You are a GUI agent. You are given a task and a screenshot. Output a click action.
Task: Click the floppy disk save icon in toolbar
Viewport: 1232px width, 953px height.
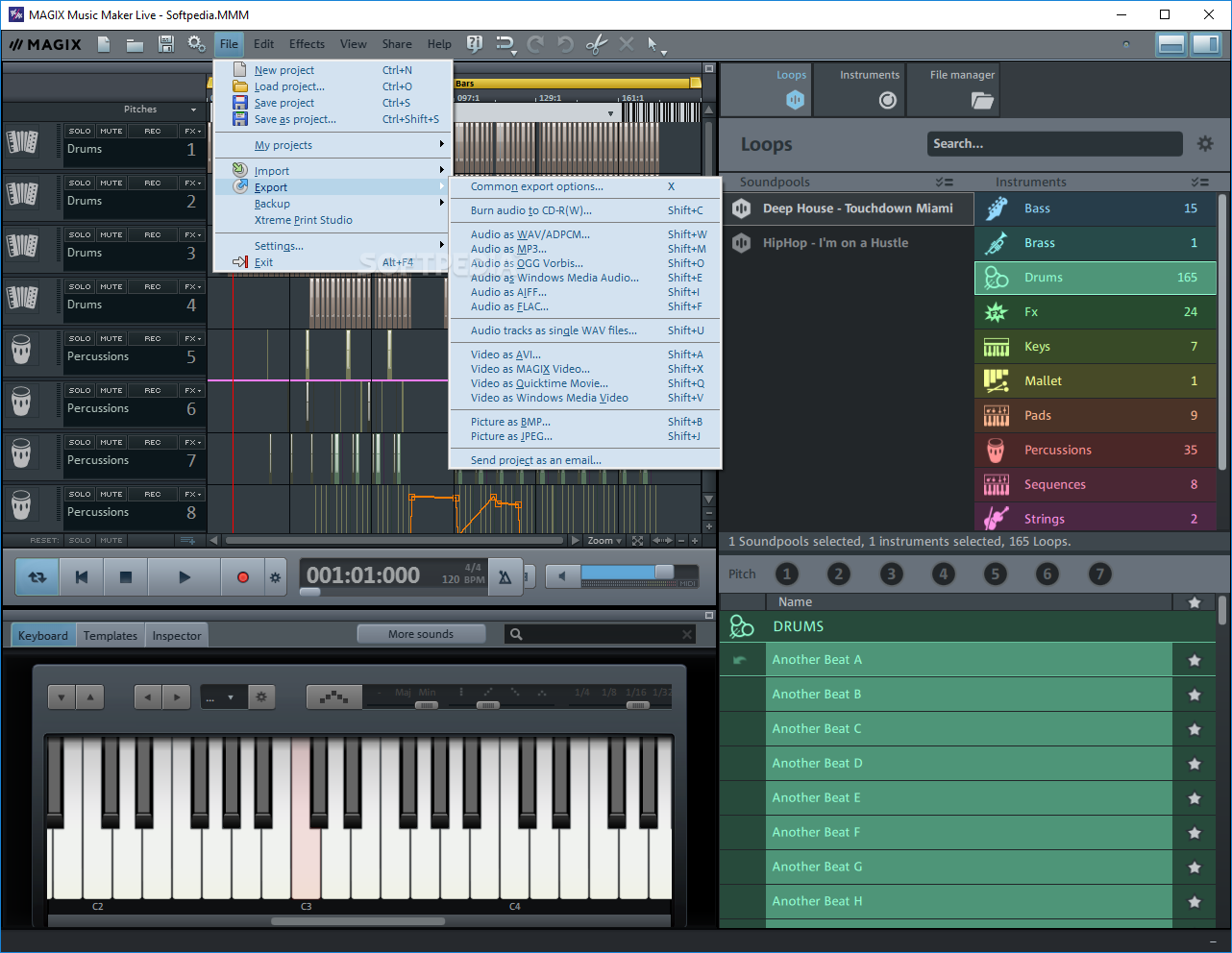pyautogui.click(x=165, y=44)
